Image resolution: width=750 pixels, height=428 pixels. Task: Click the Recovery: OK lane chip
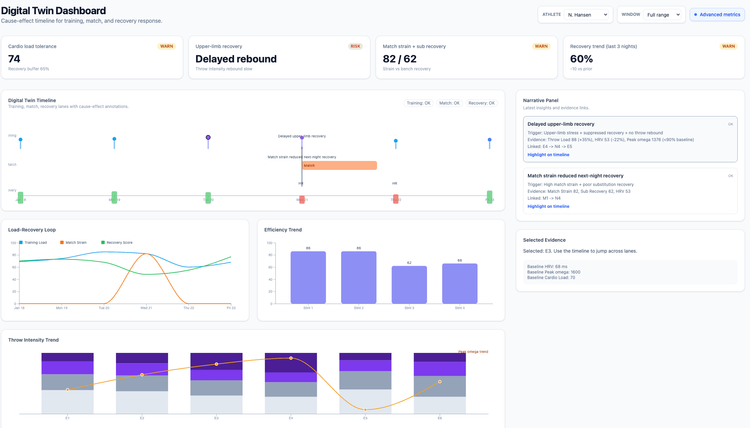(x=482, y=103)
